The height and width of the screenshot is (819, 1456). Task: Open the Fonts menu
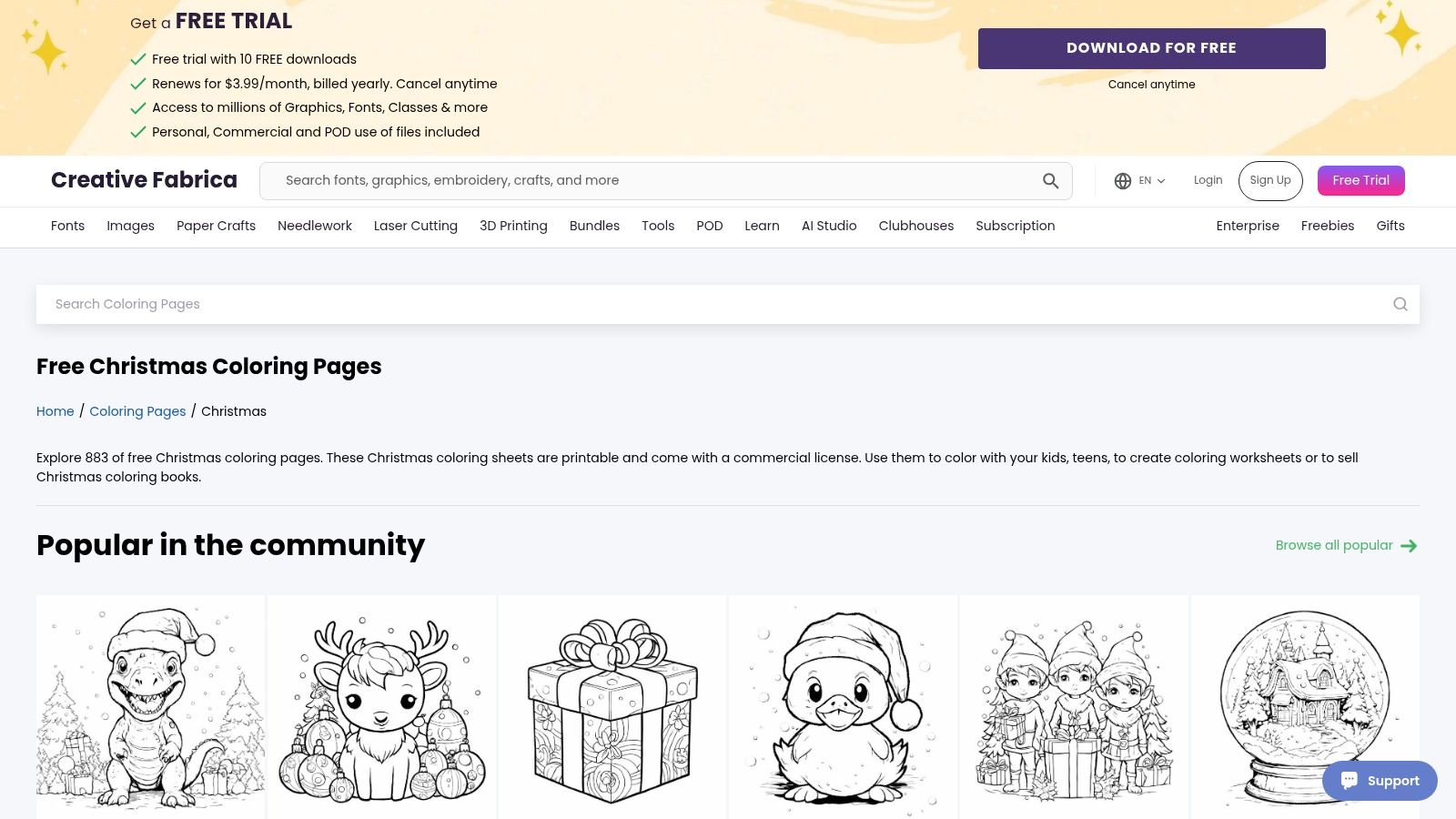[x=67, y=226]
